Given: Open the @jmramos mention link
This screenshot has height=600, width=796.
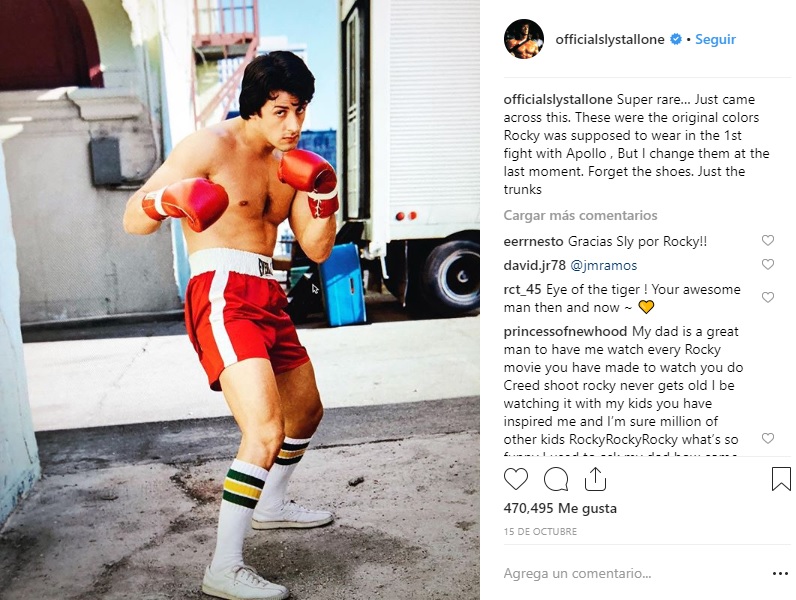Looking at the screenshot, I should pos(604,265).
